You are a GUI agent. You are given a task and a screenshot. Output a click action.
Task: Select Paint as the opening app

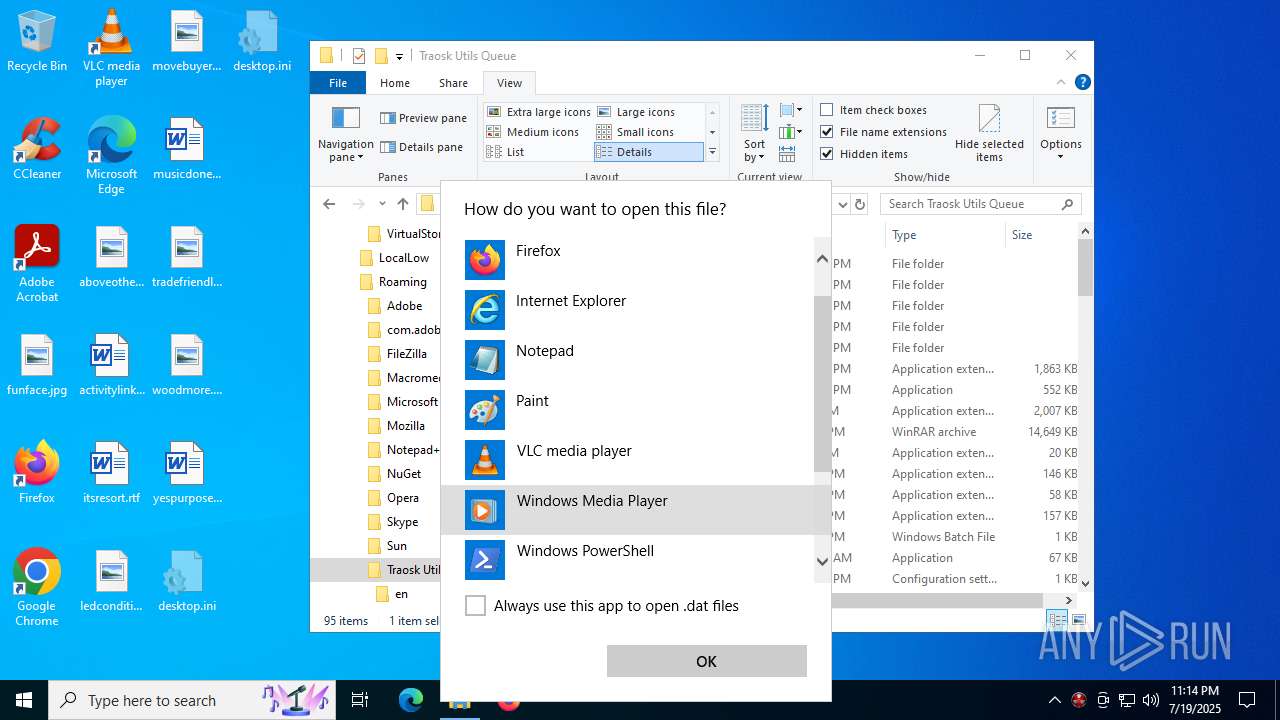click(628, 410)
